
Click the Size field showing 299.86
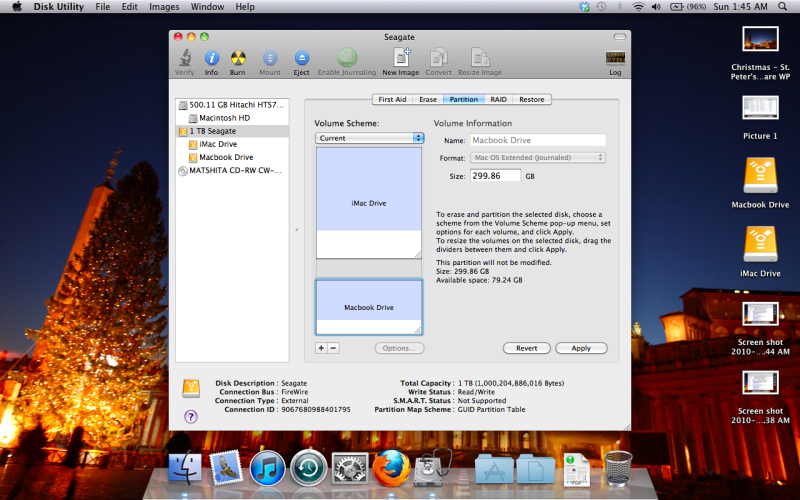495,176
